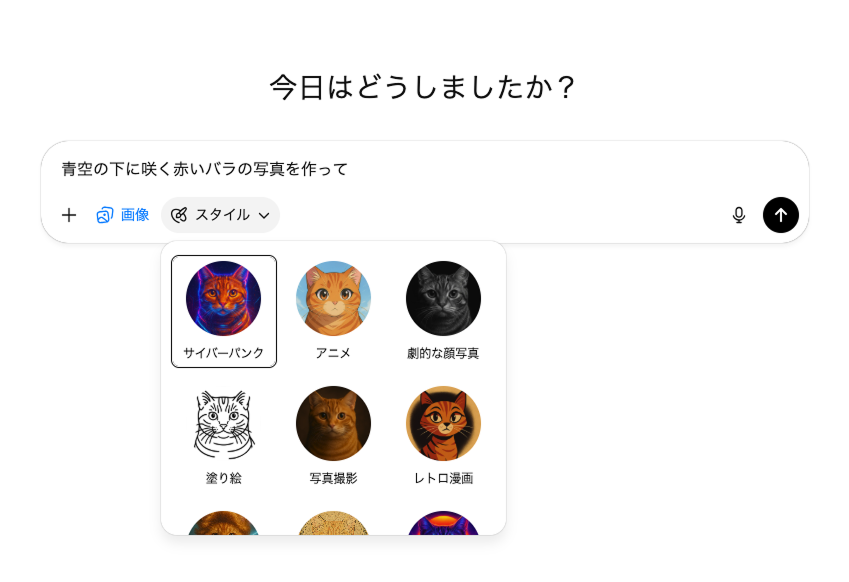
Task: Pick the 劇的な顔写真 black-and-white cat
Action: (443, 298)
